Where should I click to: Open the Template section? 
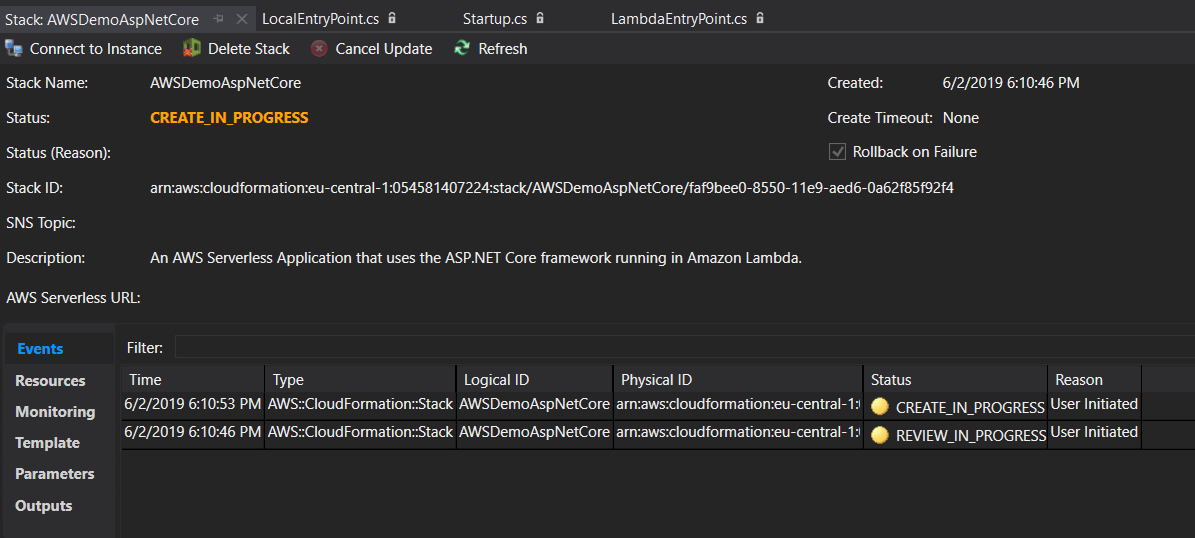tap(47, 443)
